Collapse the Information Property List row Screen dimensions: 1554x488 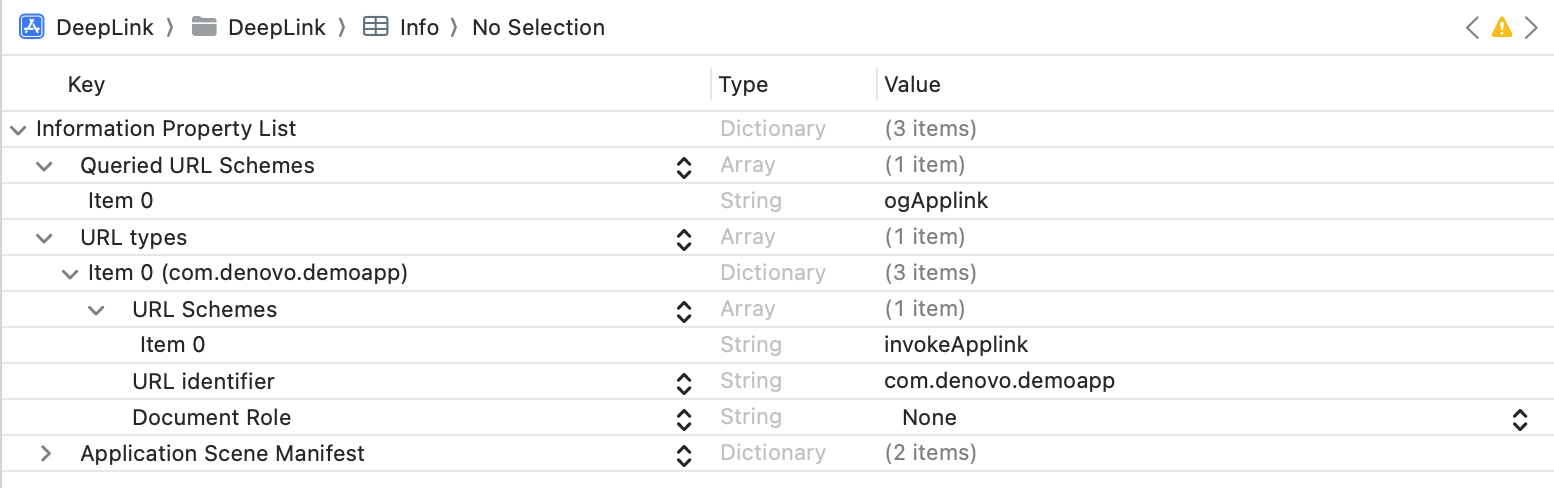pyautogui.click(x=18, y=129)
